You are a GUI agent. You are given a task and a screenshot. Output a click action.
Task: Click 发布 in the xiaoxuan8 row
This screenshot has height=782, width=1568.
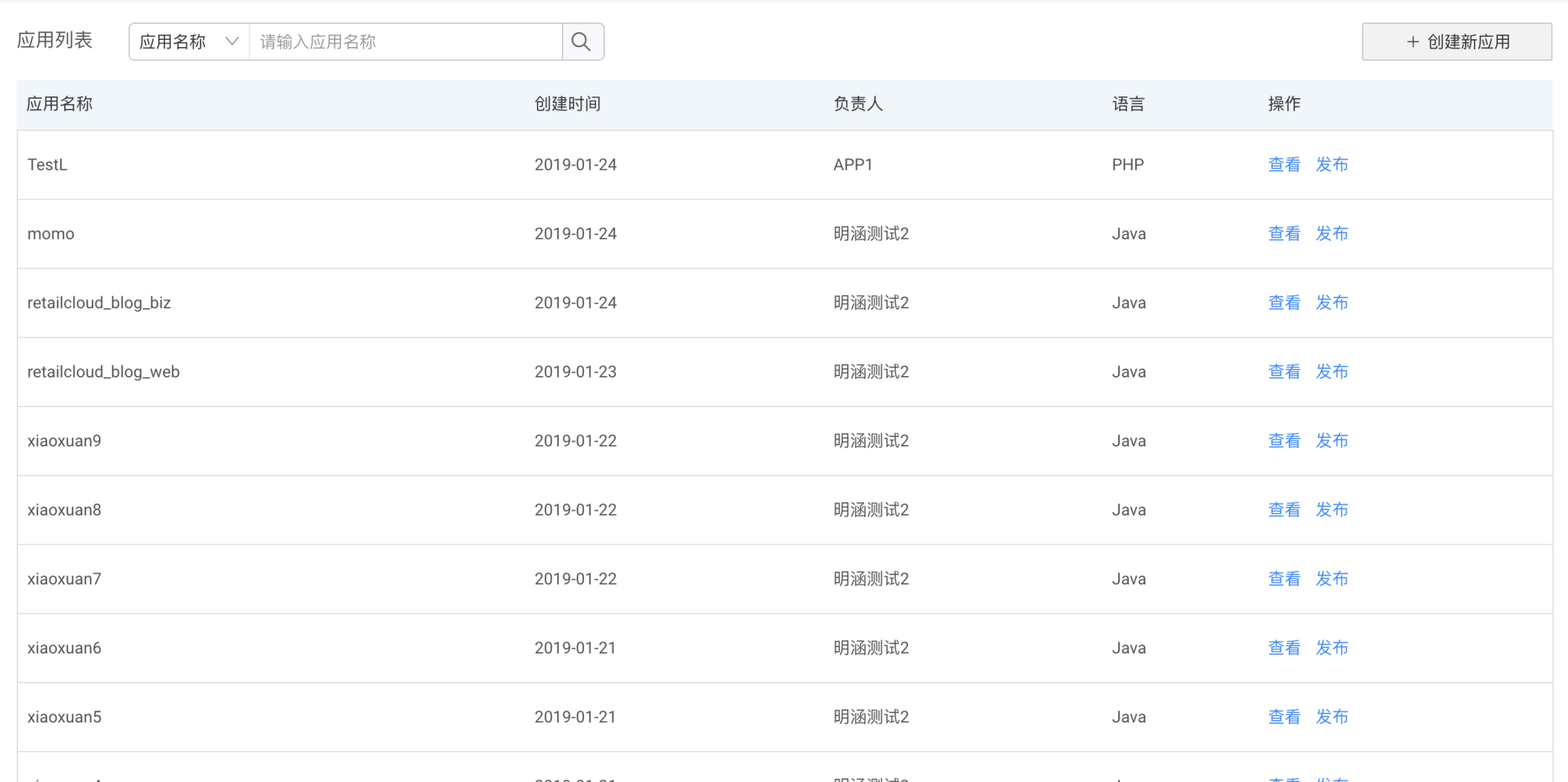1331,509
